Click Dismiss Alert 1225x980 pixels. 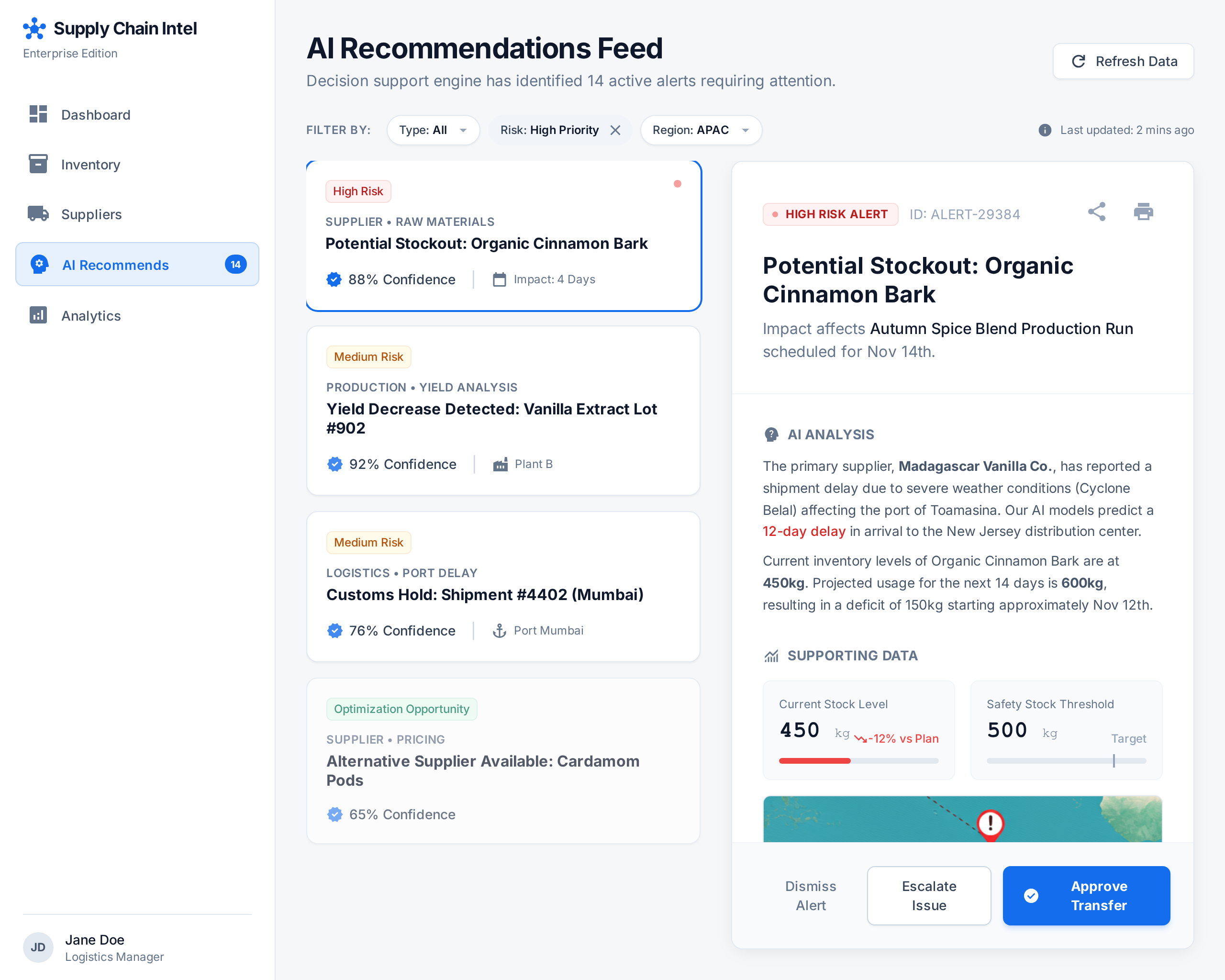pos(810,895)
